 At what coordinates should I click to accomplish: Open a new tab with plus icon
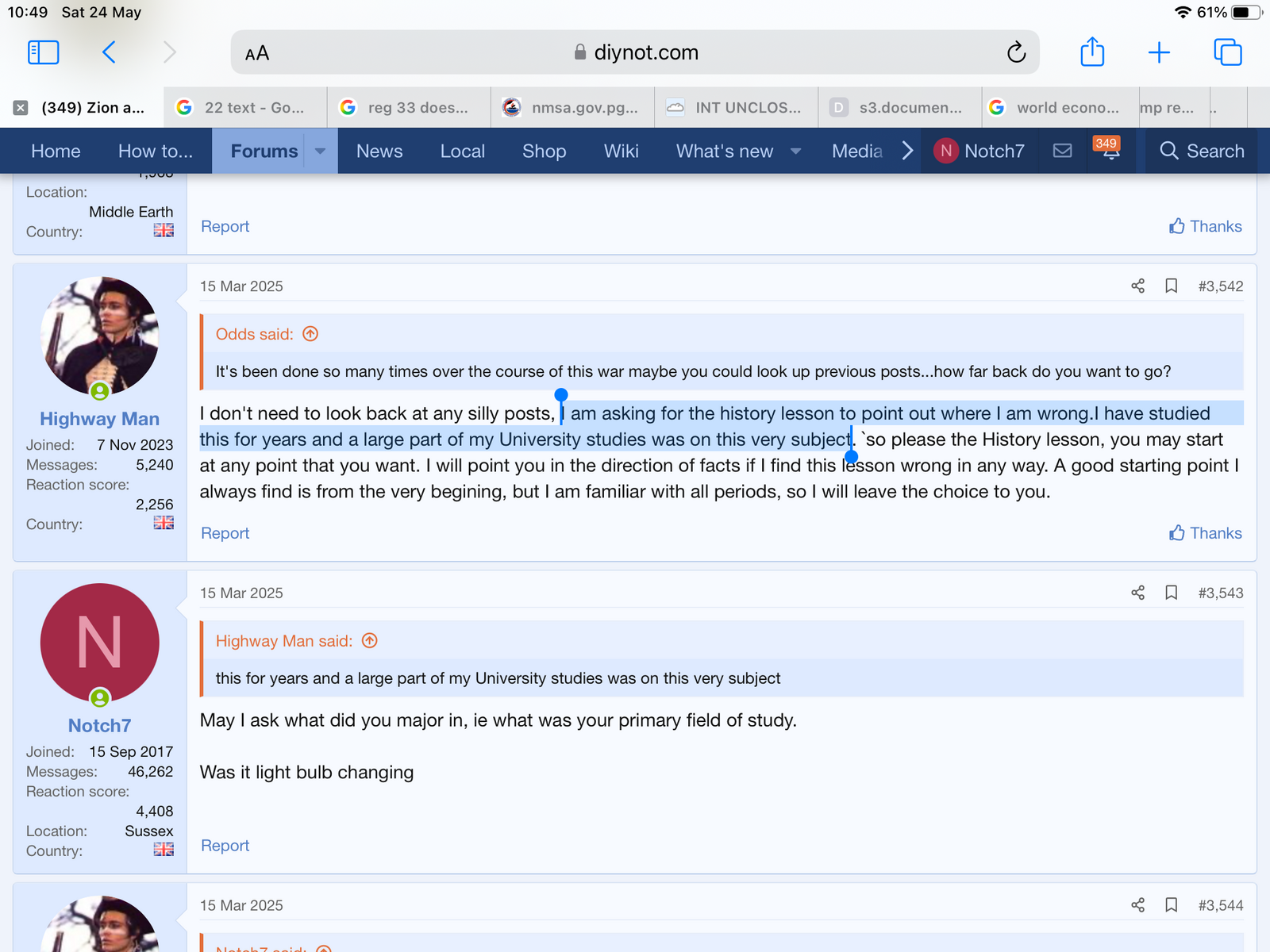[x=1159, y=52]
